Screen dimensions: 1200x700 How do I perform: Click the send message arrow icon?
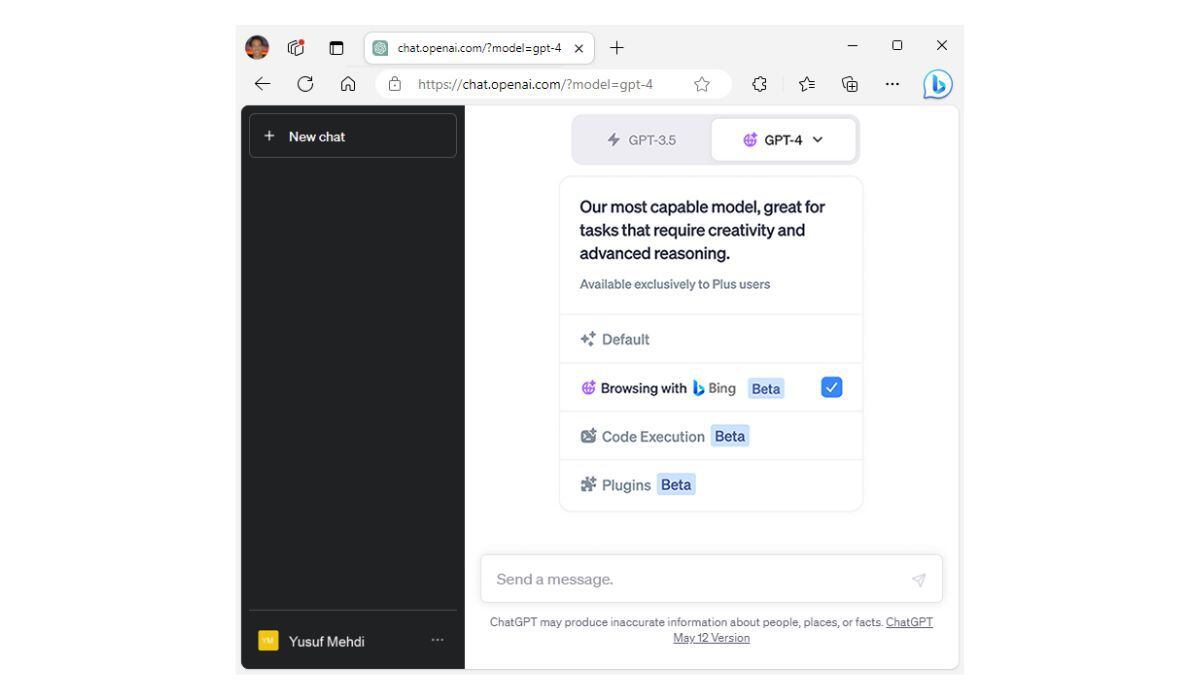918,579
